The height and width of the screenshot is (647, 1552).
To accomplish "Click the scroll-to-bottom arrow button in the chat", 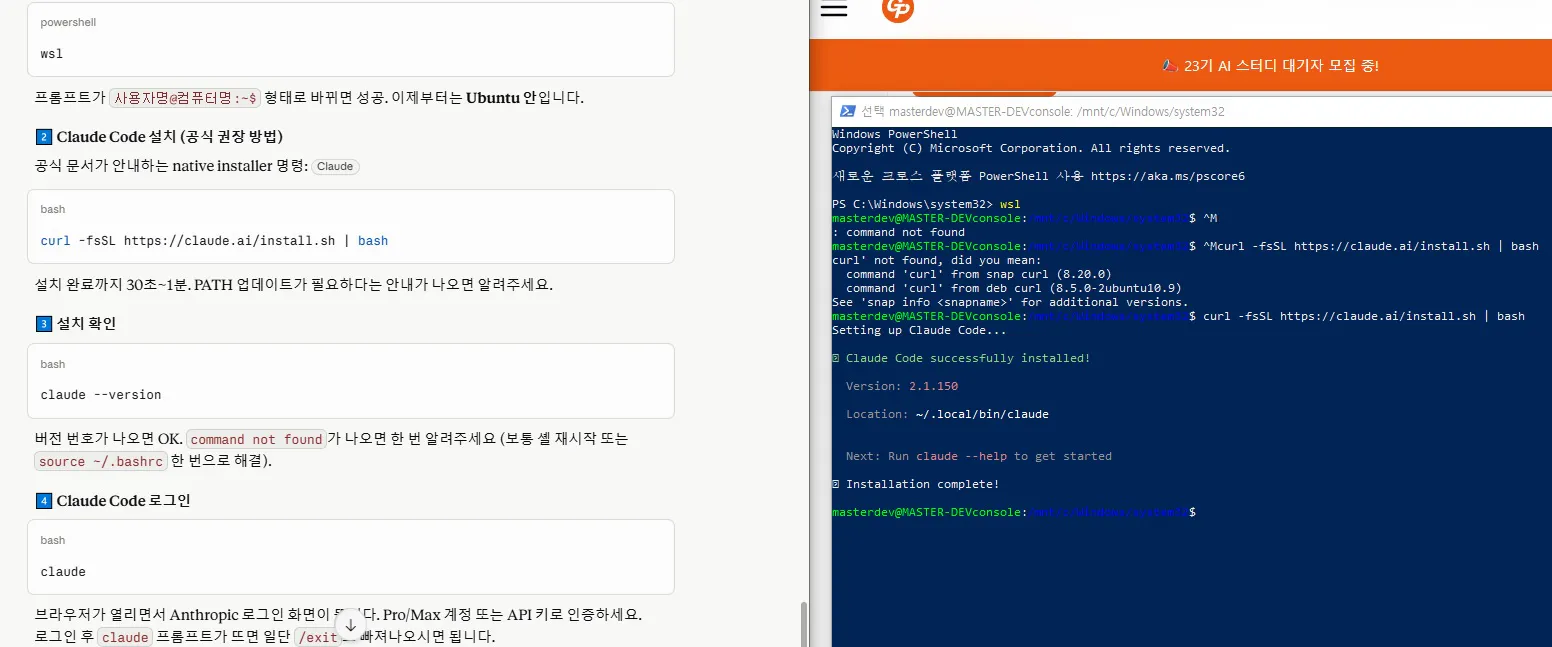I will (x=350, y=625).
